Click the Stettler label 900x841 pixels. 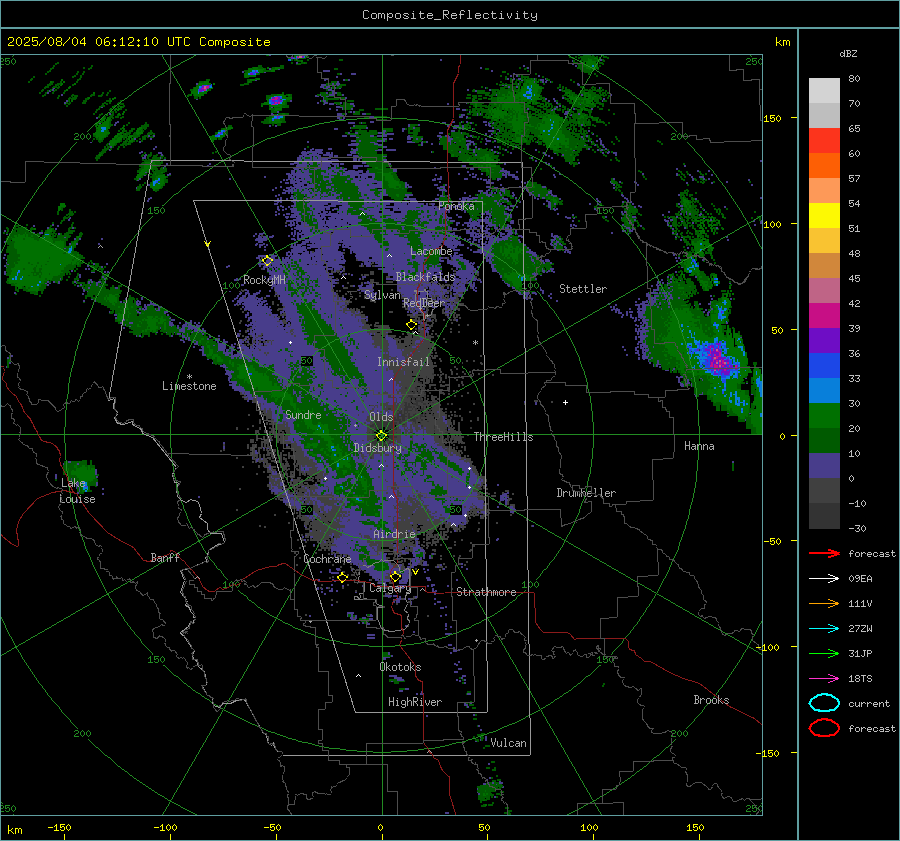pos(583,289)
